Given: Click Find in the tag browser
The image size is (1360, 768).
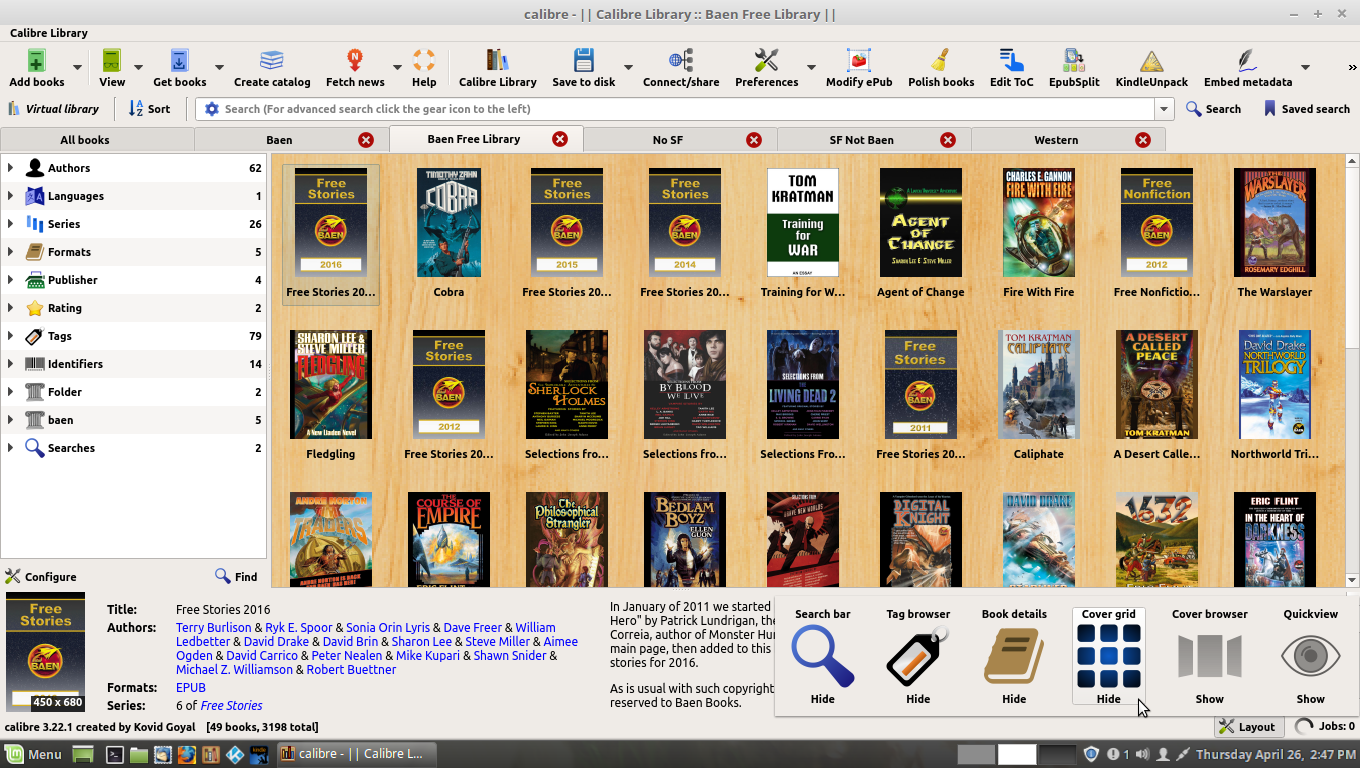Looking at the screenshot, I should [x=236, y=577].
